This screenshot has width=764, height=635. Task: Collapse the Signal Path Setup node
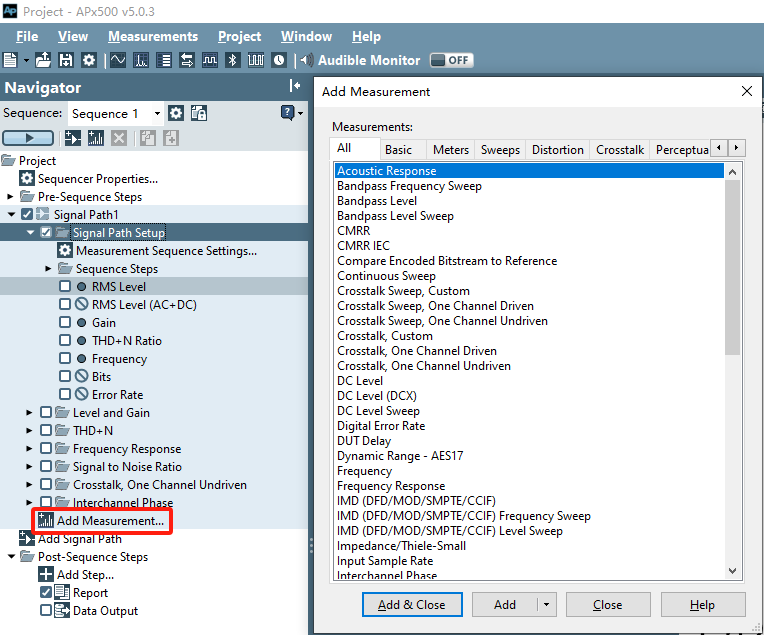(30, 232)
